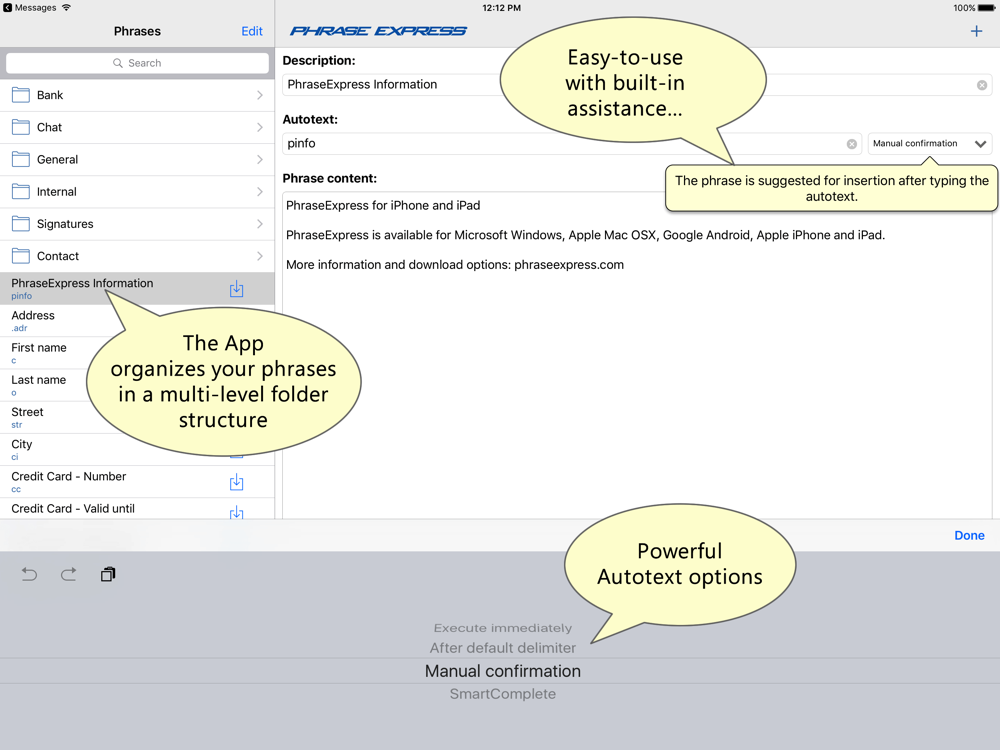1000x750 pixels.
Task: Select the Credit Card - Valid until phrase
Action: click(137, 509)
